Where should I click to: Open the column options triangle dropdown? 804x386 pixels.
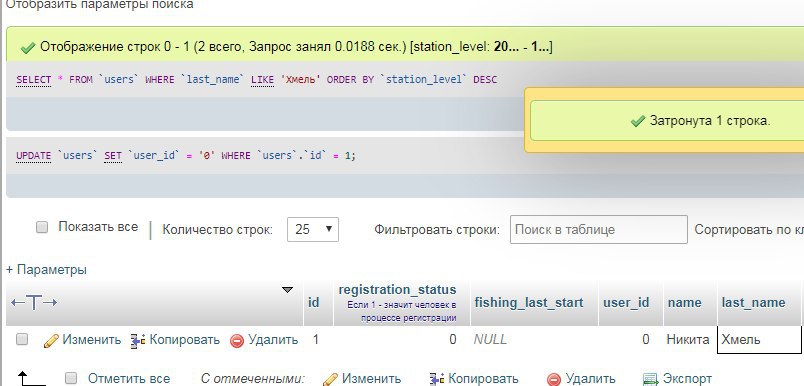[x=288, y=290]
